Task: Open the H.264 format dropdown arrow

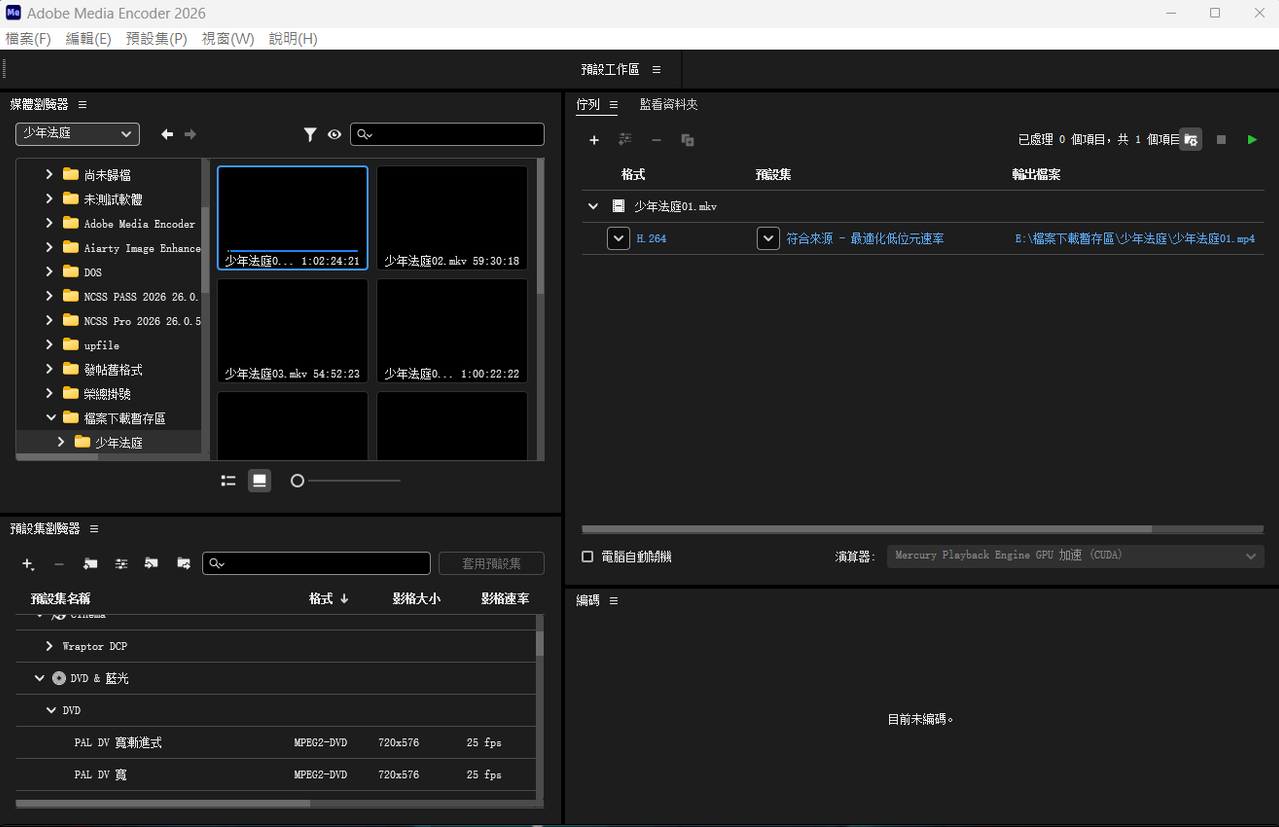Action: 619,239
